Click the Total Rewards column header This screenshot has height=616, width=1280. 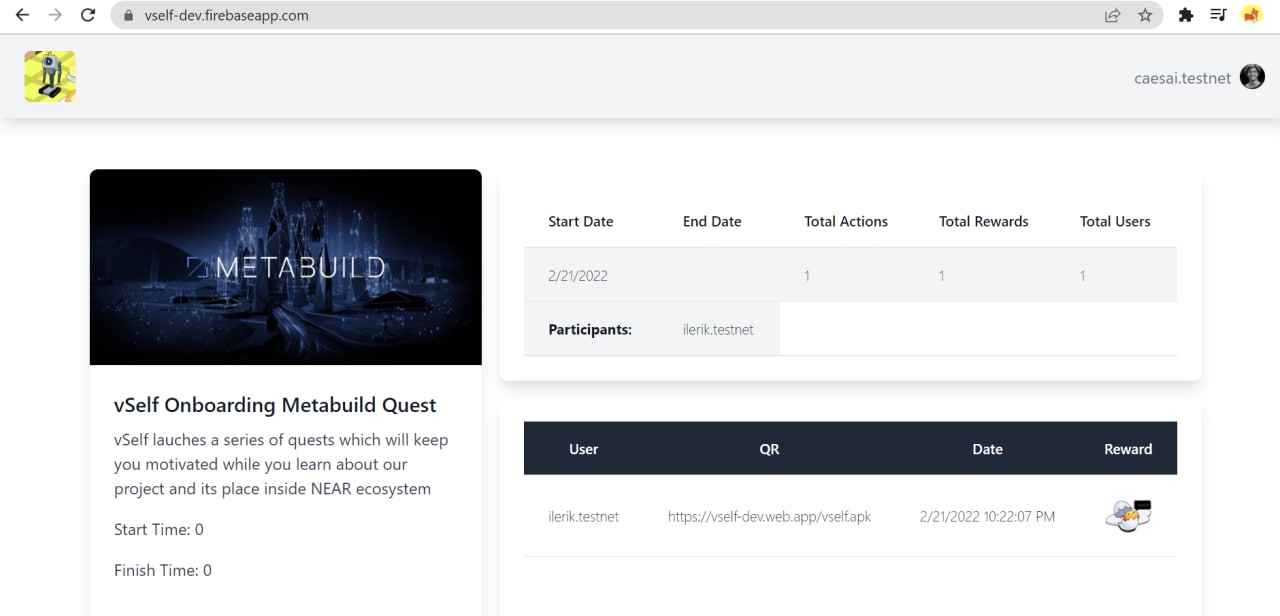pos(984,221)
